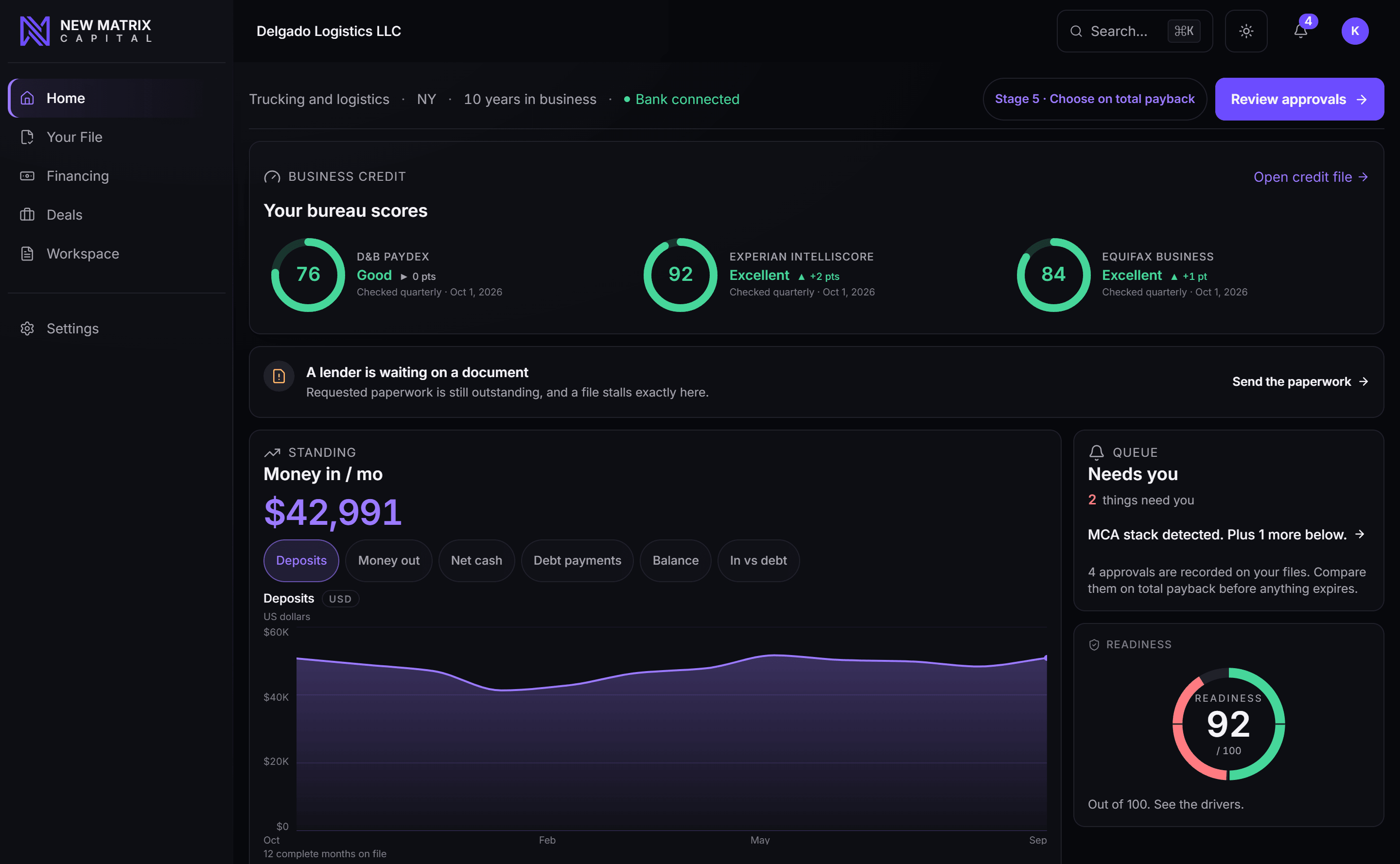Go to Home in the sidebar

tap(117, 98)
